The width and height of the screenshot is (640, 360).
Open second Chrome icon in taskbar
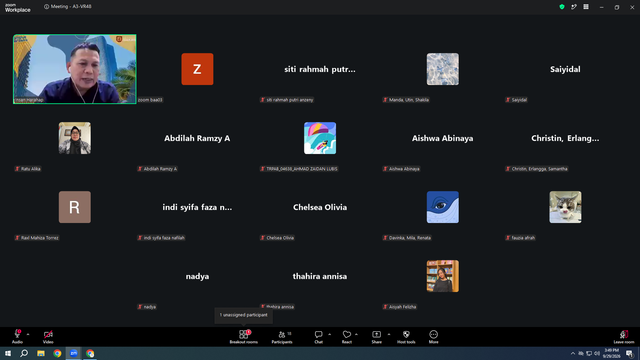[90, 353]
